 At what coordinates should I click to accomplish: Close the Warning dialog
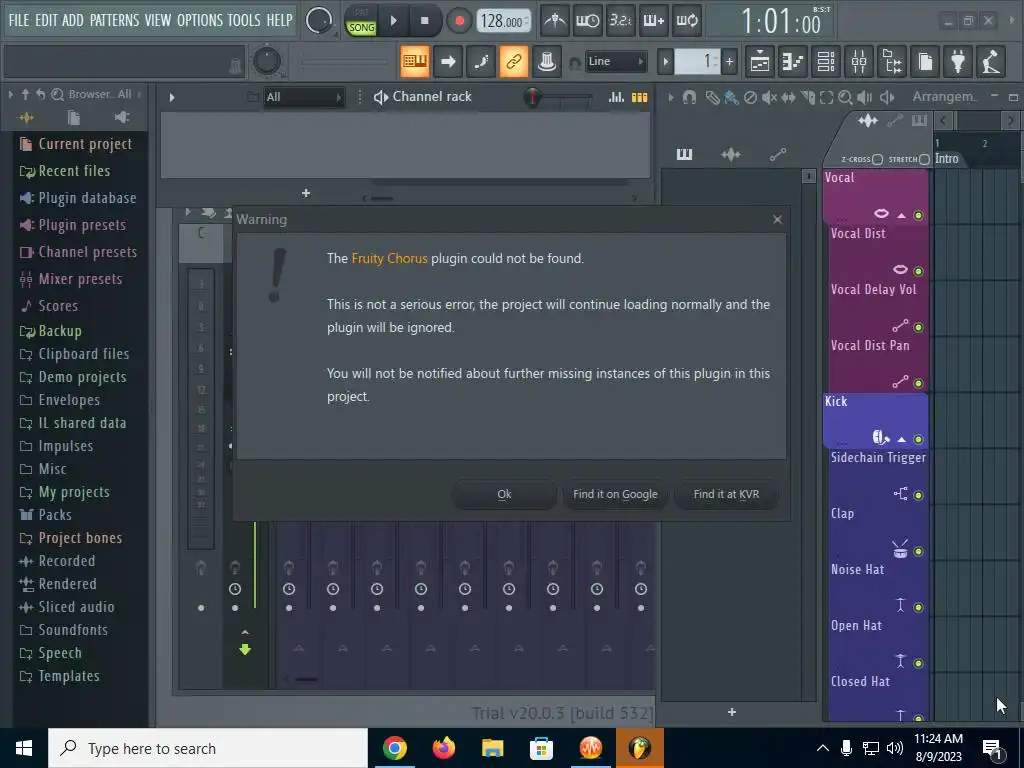pos(777,219)
